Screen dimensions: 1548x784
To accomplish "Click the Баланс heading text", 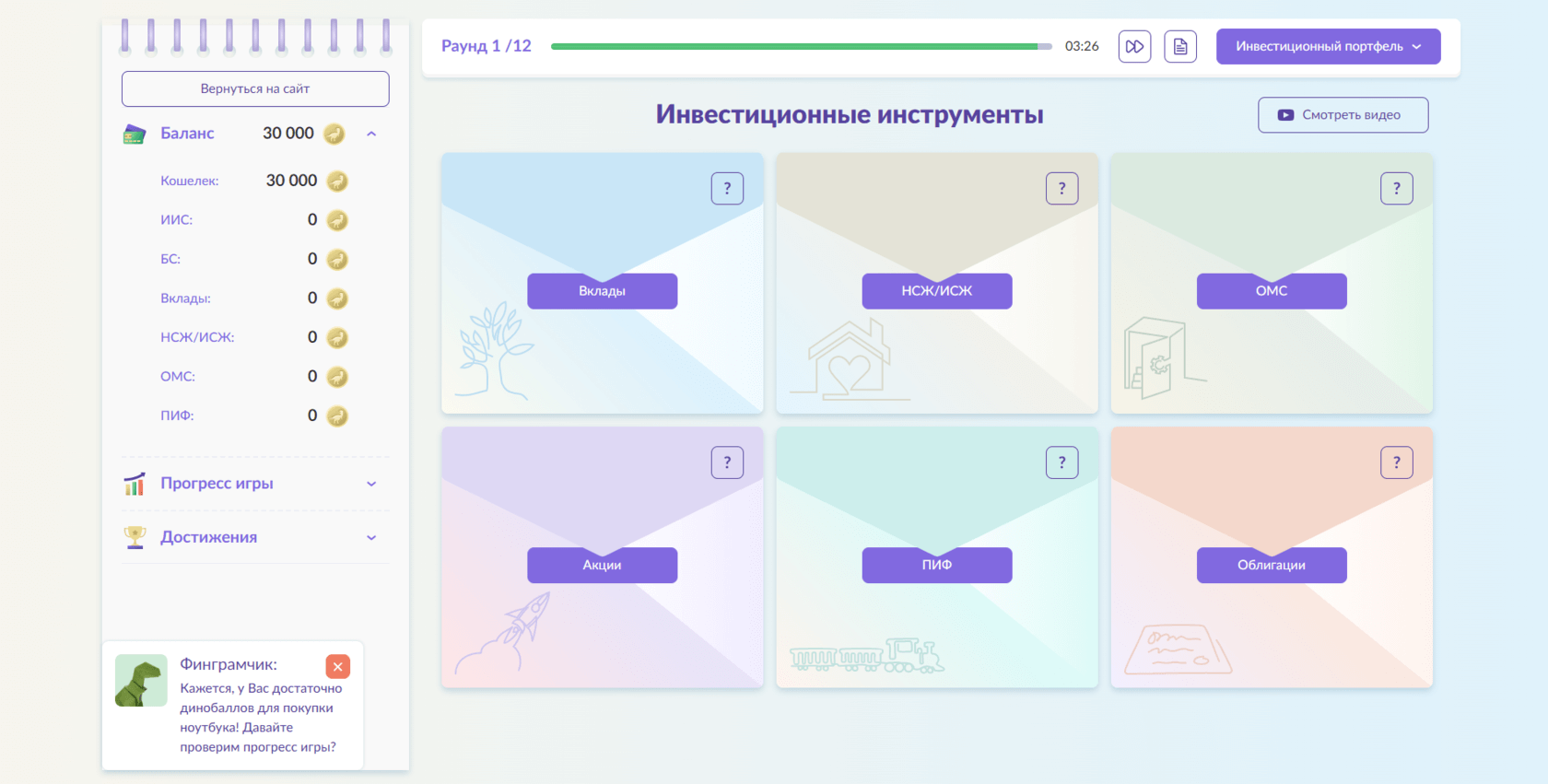I will tap(187, 134).
